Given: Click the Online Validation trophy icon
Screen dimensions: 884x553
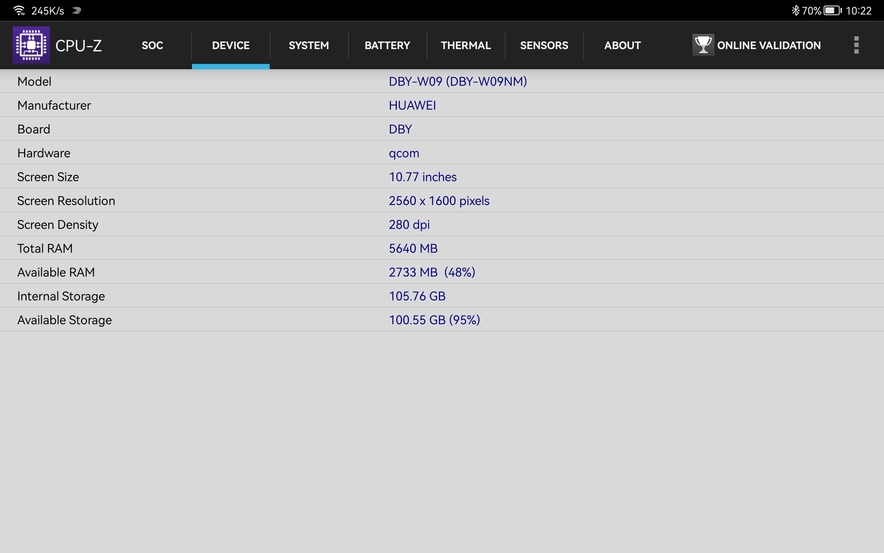Looking at the screenshot, I should pos(703,45).
